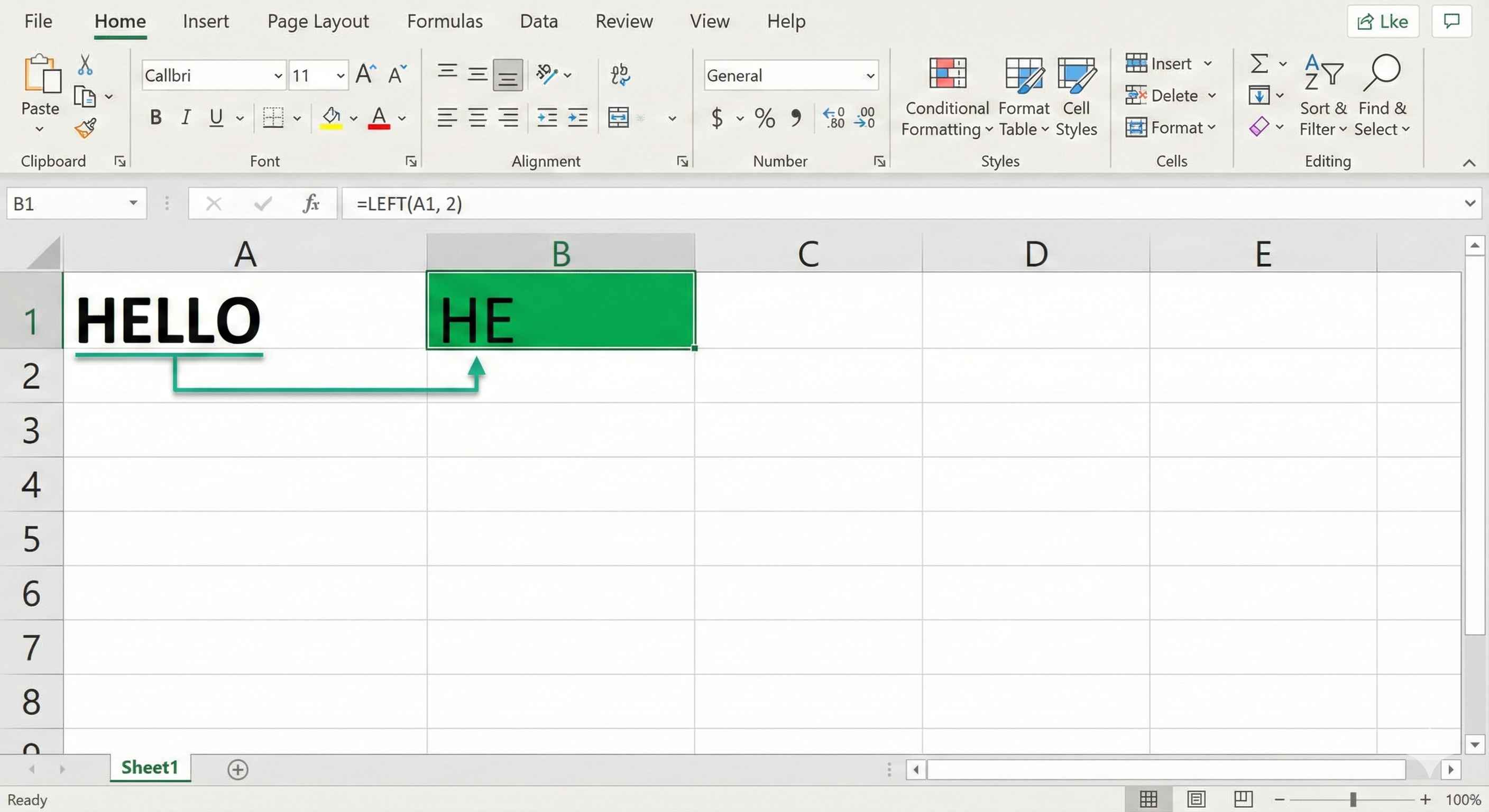The height and width of the screenshot is (812, 1489).
Task: Toggle underline formatting
Action: coord(215,117)
